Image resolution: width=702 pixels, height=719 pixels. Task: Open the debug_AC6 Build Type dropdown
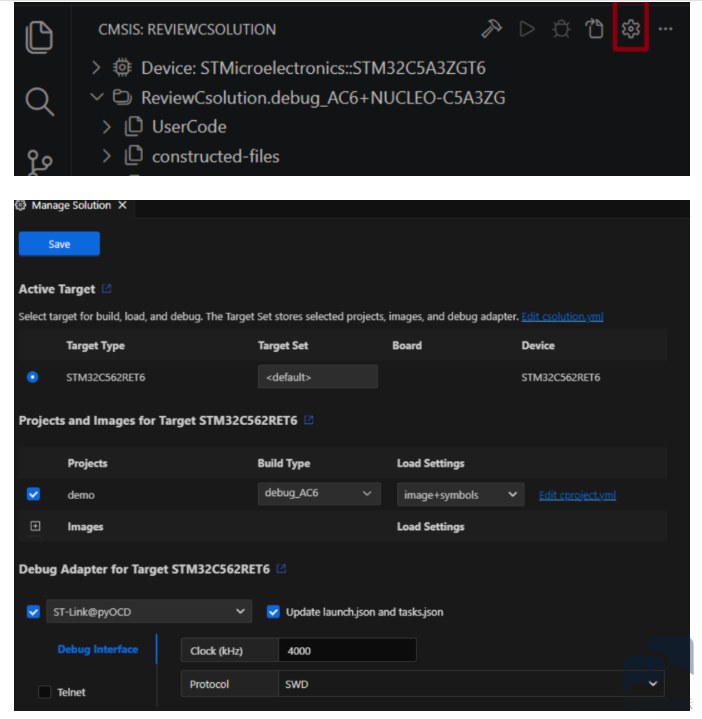[x=319, y=493]
